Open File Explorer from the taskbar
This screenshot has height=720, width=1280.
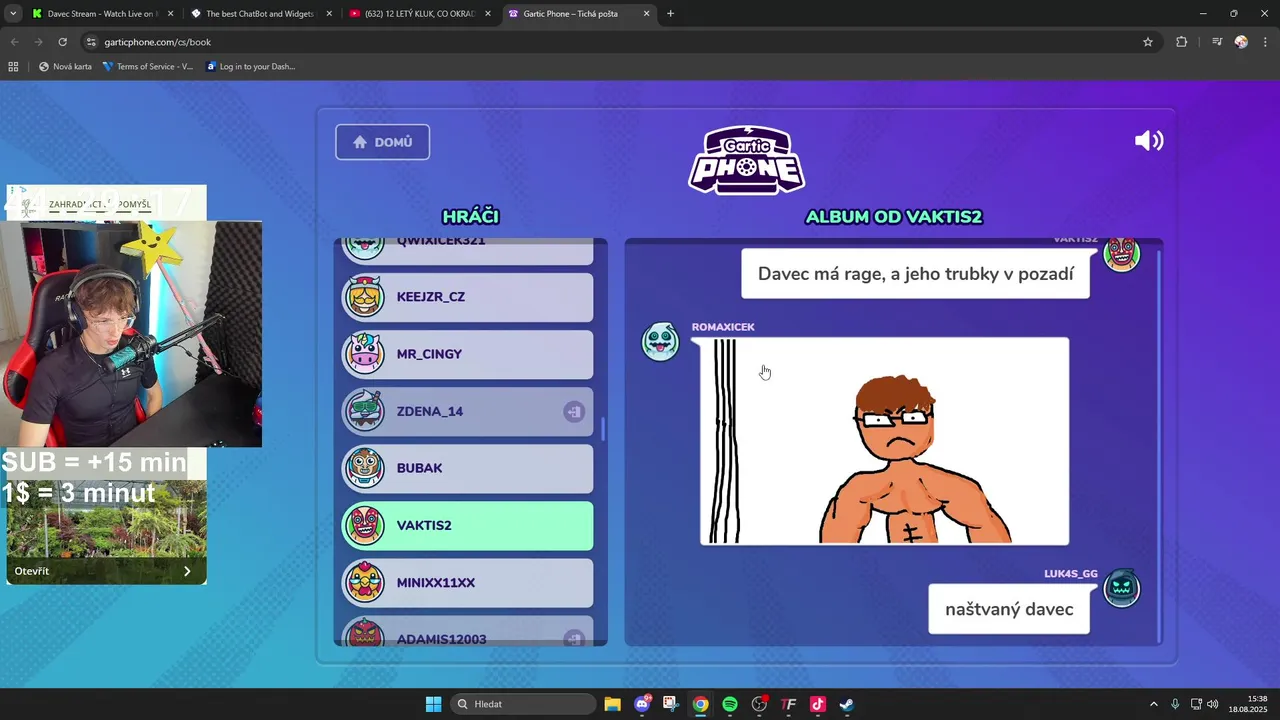[613, 704]
